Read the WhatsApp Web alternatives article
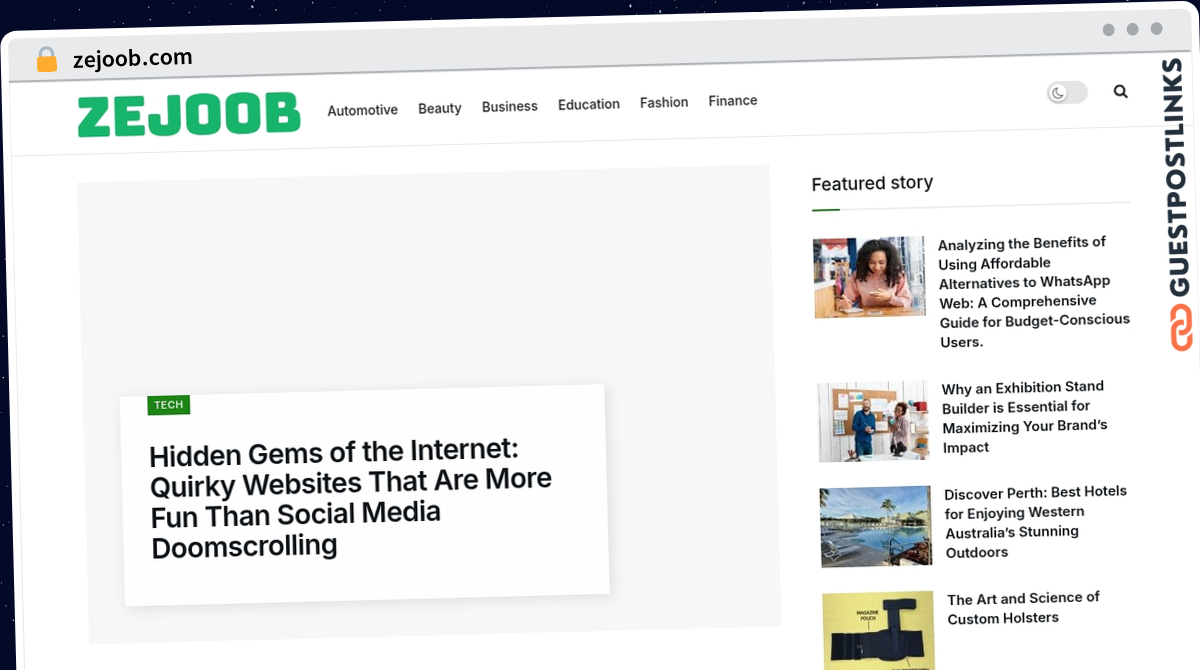 tap(1033, 292)
